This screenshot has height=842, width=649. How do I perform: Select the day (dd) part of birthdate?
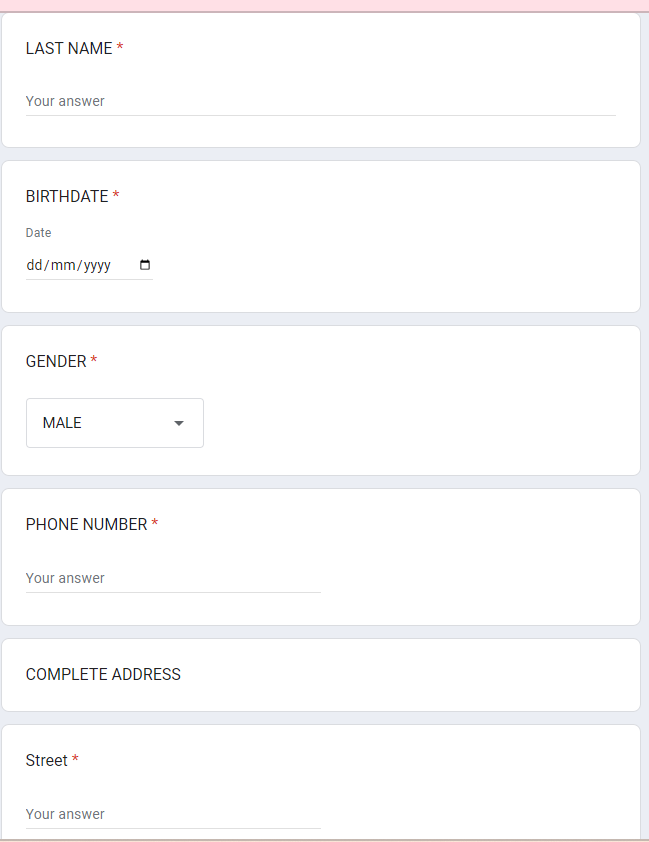(x=35, y=266)
